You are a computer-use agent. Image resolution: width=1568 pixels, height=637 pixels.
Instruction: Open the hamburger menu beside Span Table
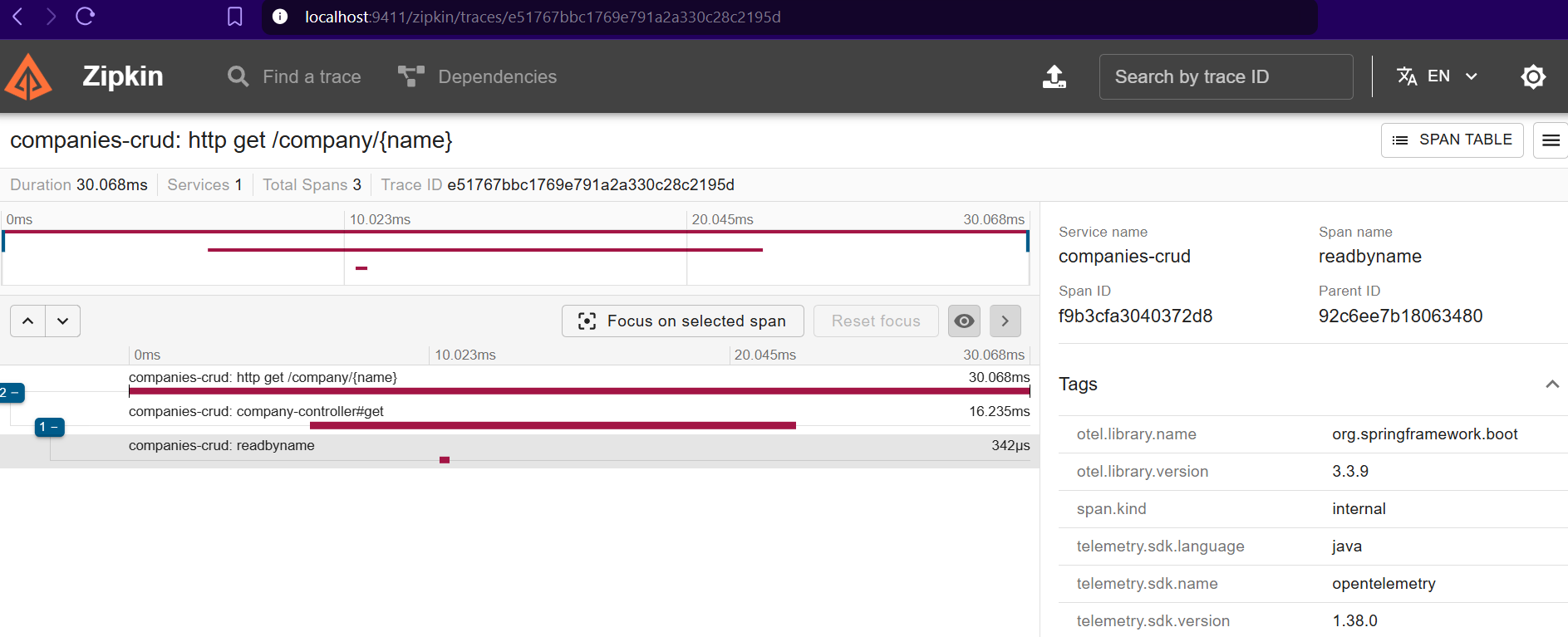pyautogui.click(x=1550, y=140)
